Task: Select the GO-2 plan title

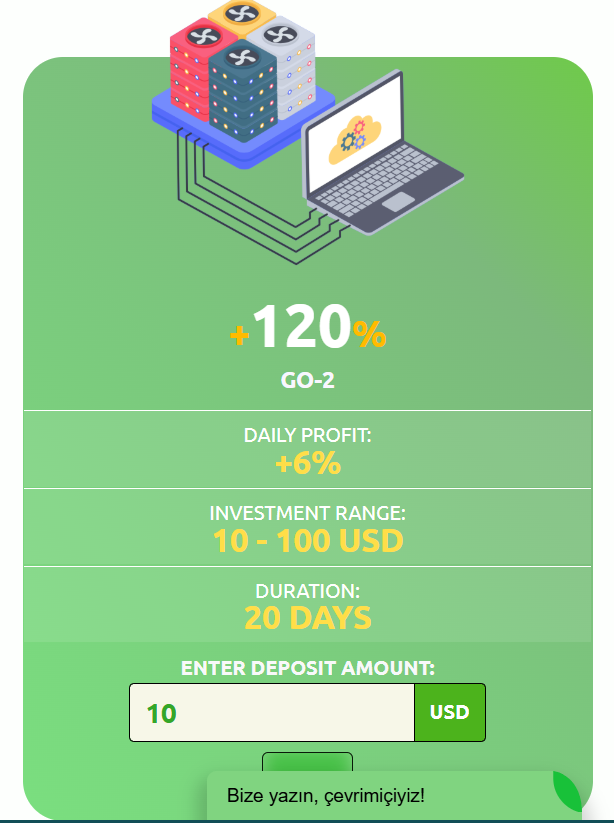Action: pyautogui.click(x=307, y=381)
